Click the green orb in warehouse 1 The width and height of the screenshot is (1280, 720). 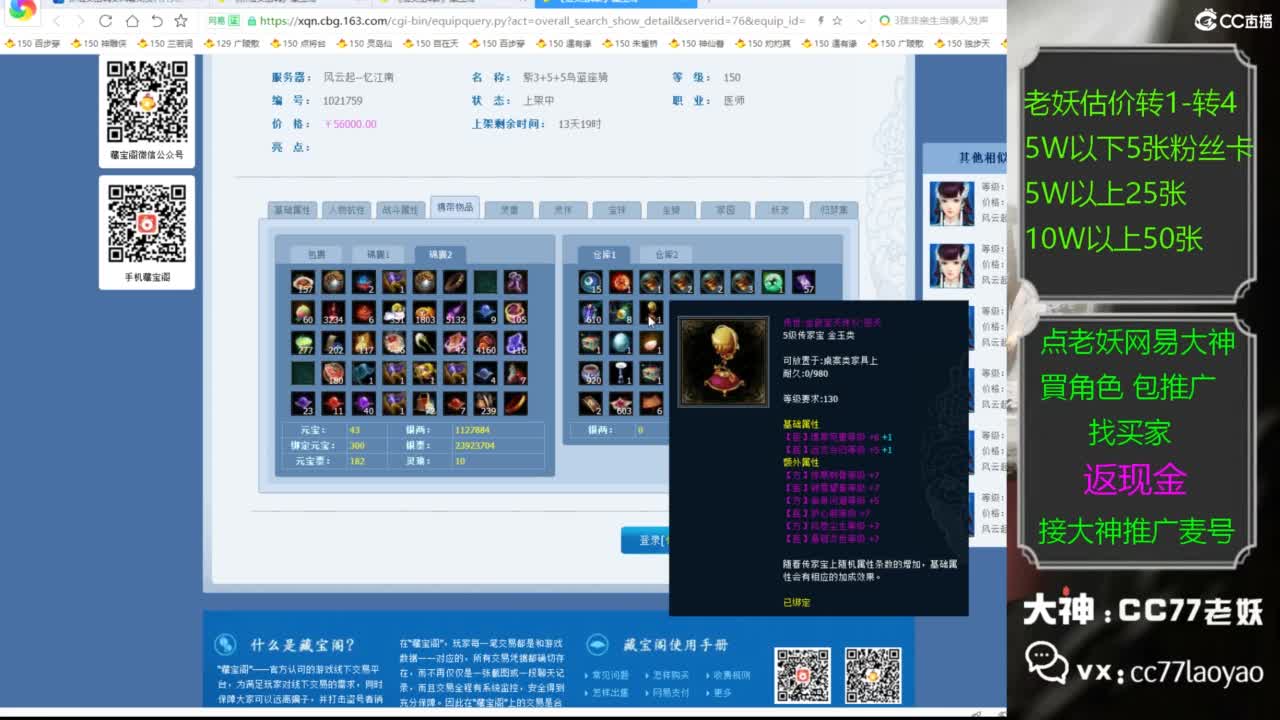pos(773,283)
